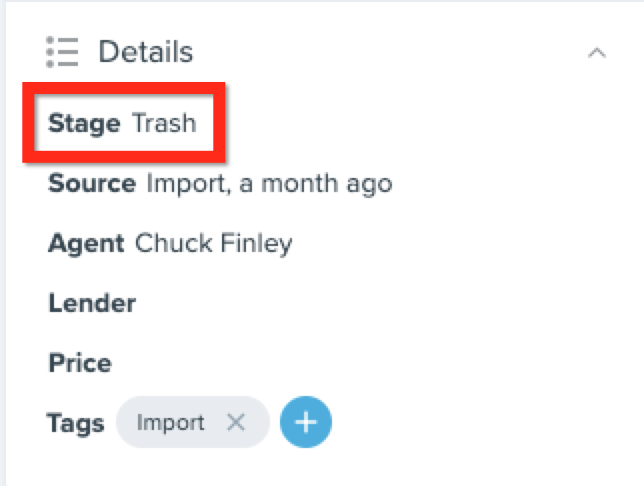Remove the Import tag
644x486 pixels.
pos(236,422)
